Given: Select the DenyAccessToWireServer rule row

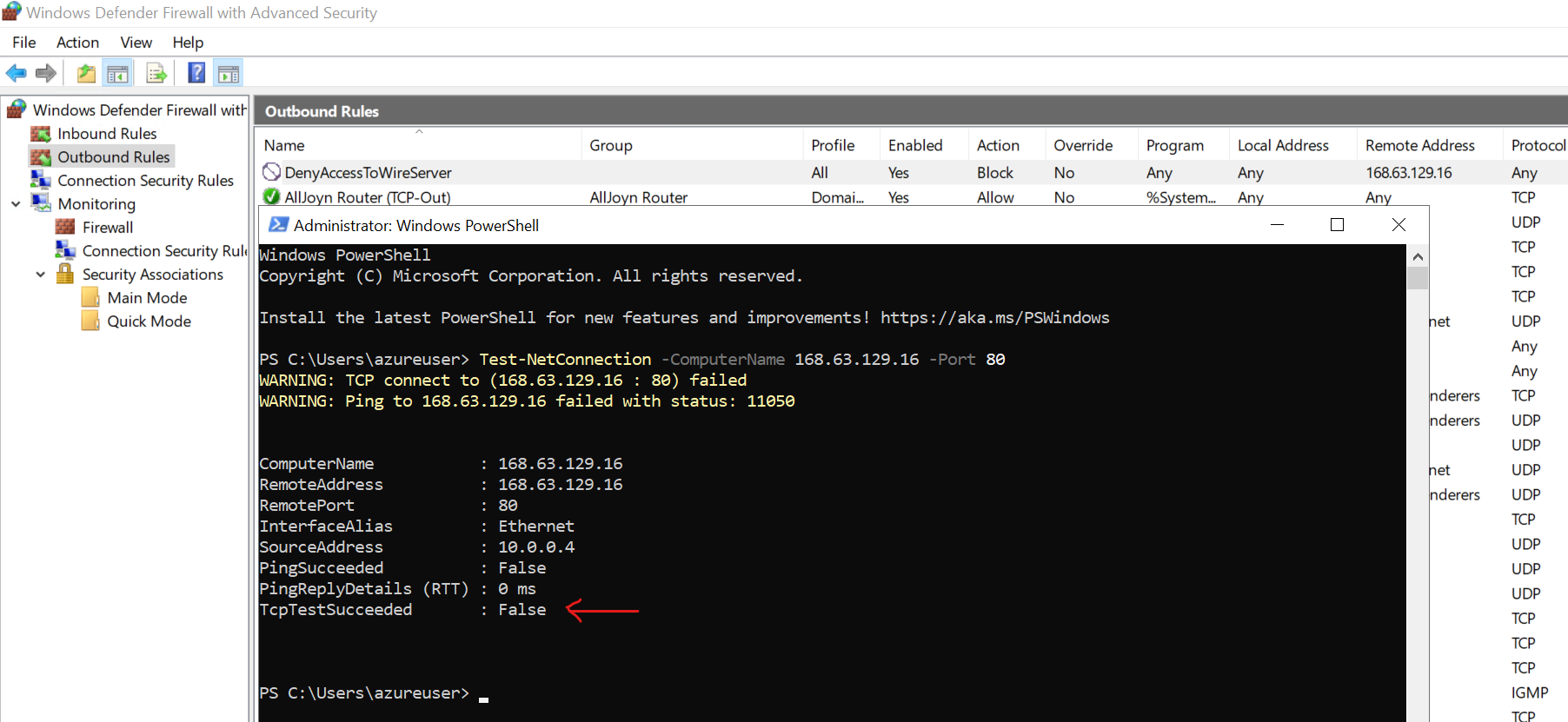Looking at the screenshot, I should (x=913, y=172).
